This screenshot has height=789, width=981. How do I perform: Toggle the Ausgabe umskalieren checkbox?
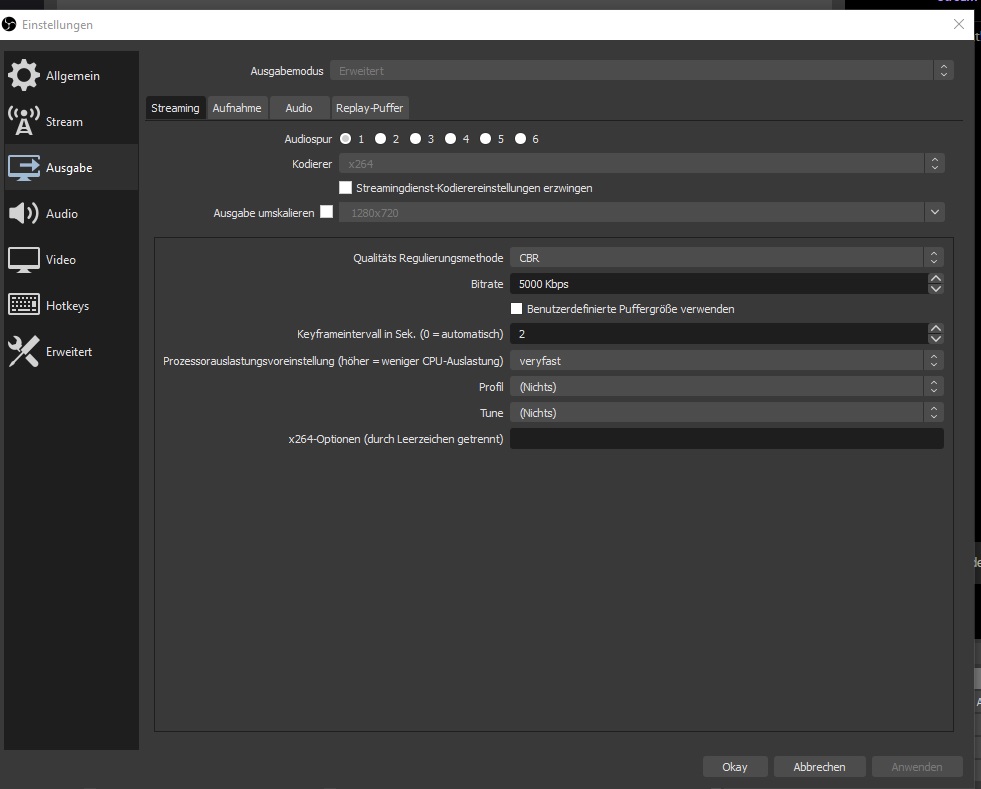(x=326, y=212)
